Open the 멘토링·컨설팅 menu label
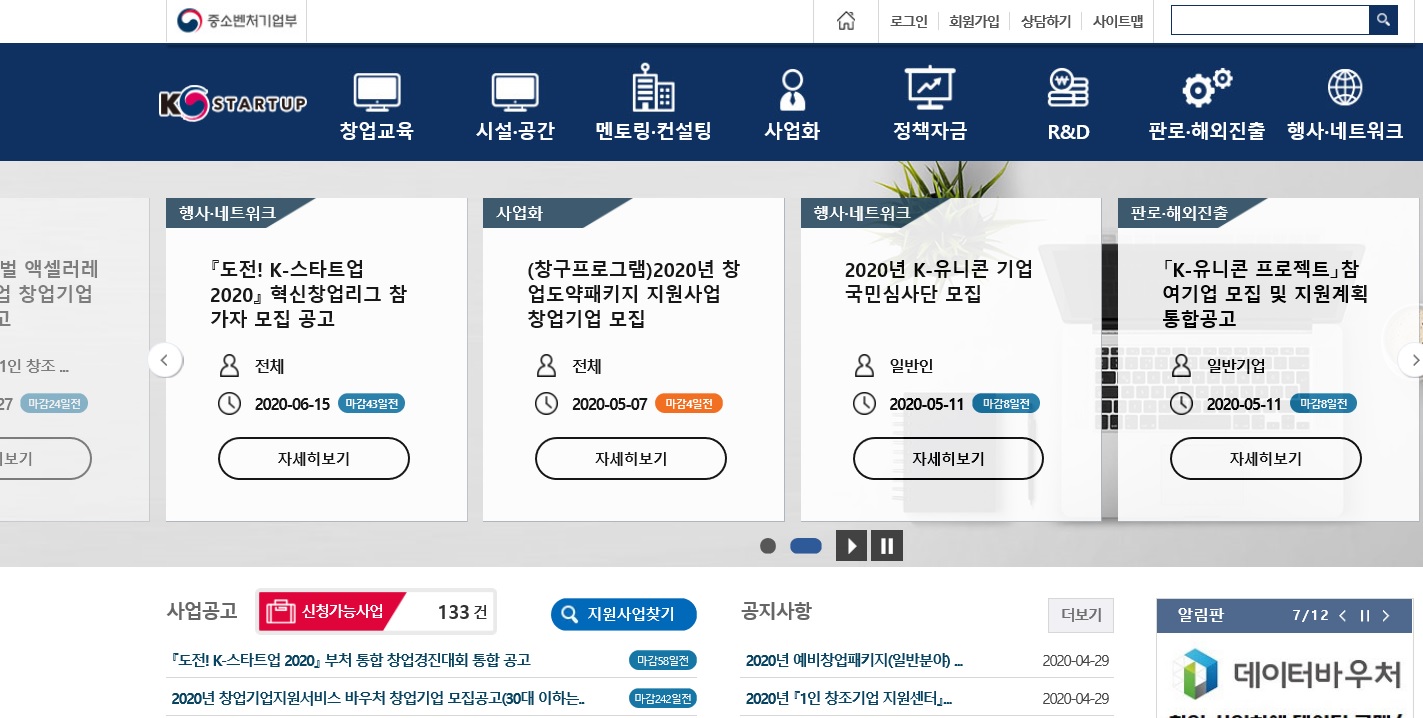 653,131
